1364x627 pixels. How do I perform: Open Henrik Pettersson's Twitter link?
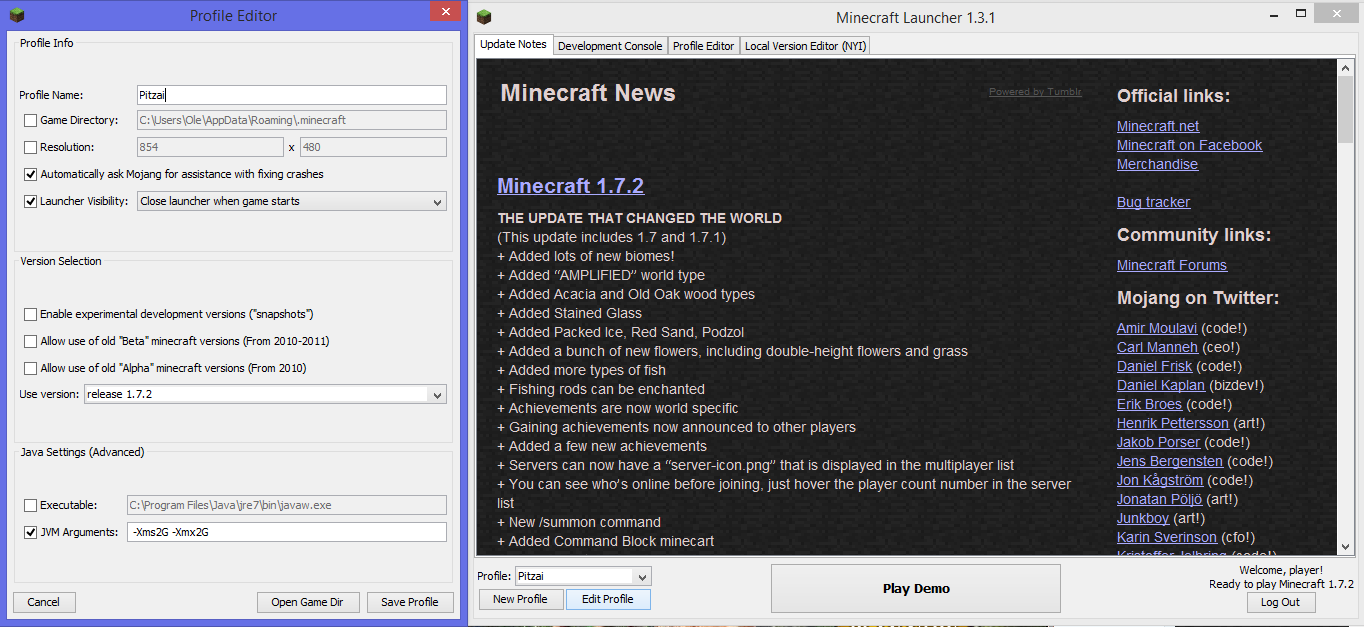[x=1173, y=423]
